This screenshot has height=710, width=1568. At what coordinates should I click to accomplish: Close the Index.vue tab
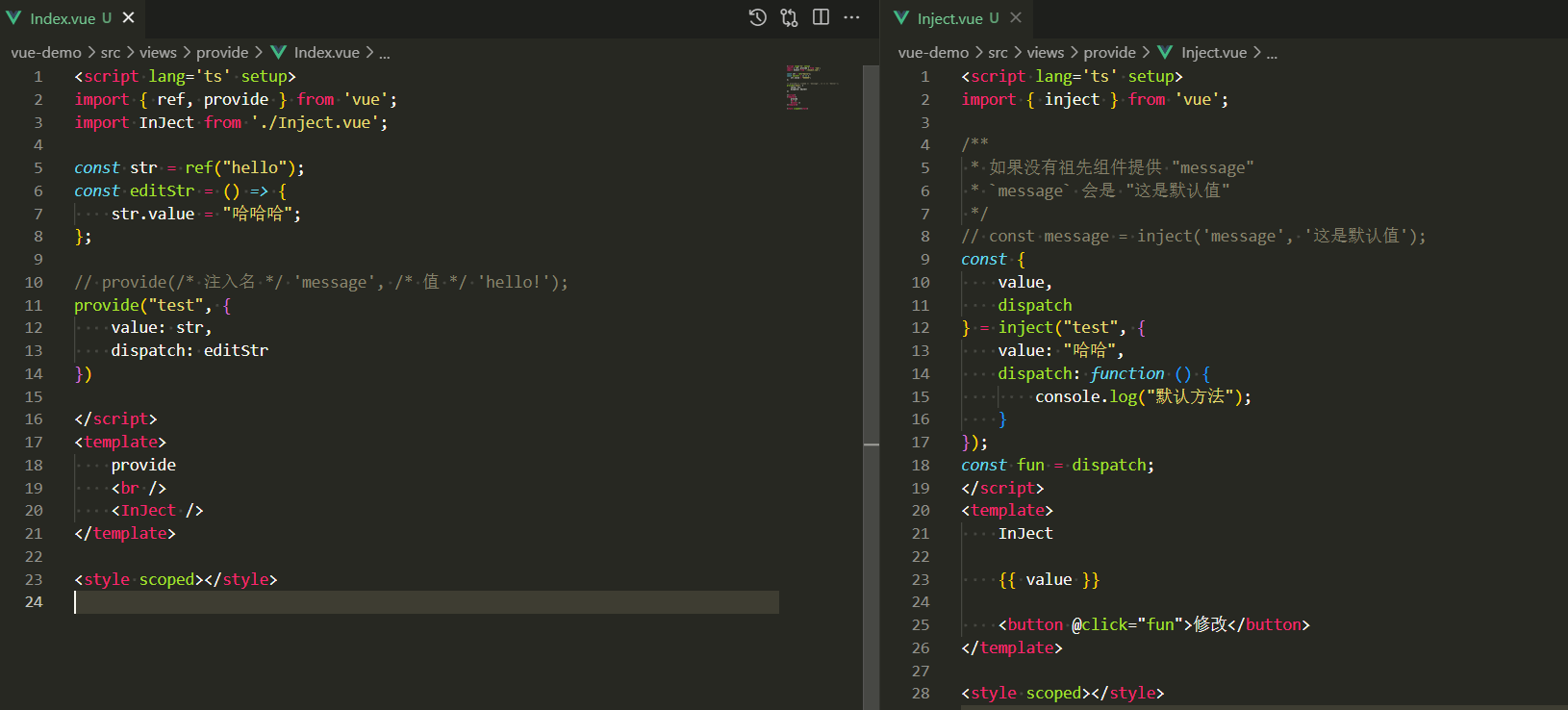[x=128, y=17]
